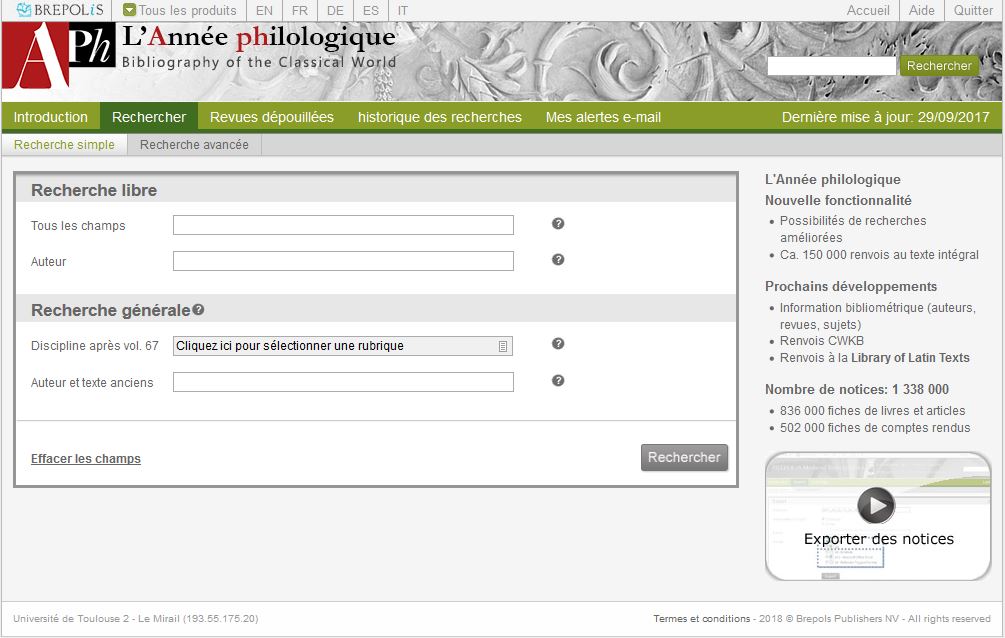The height and width of the screenshot is (638, 1005).
Task: Click Nombre de notices: 1 338 000 text
Action: (857, 390)
